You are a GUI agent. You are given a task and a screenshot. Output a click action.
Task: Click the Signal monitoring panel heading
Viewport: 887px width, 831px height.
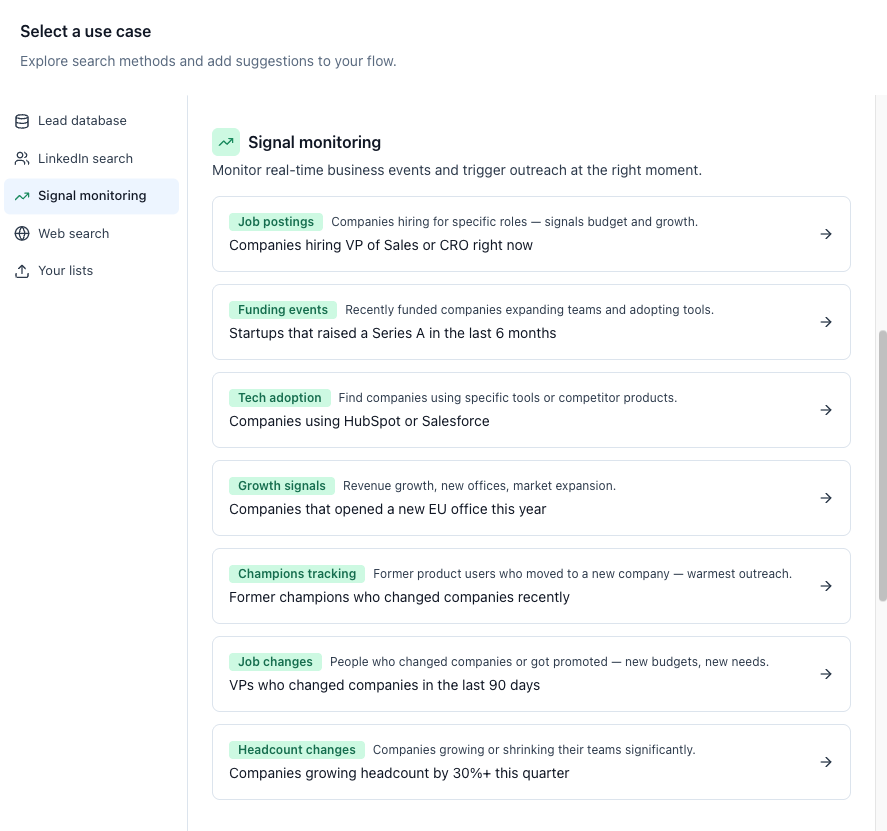(x=315, y=143)
